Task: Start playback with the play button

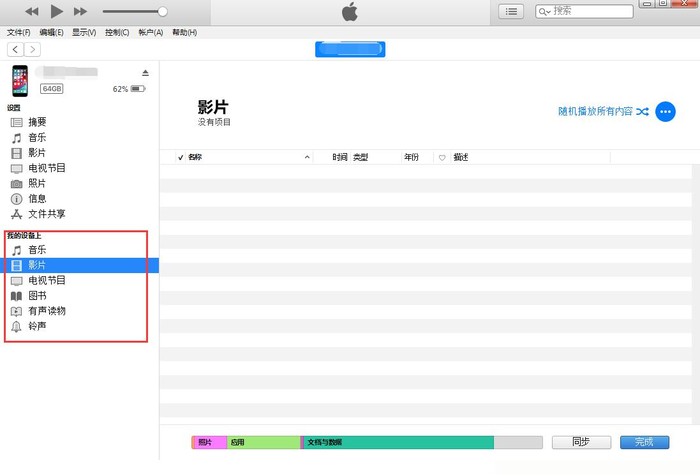Action: tap(56, 12)
